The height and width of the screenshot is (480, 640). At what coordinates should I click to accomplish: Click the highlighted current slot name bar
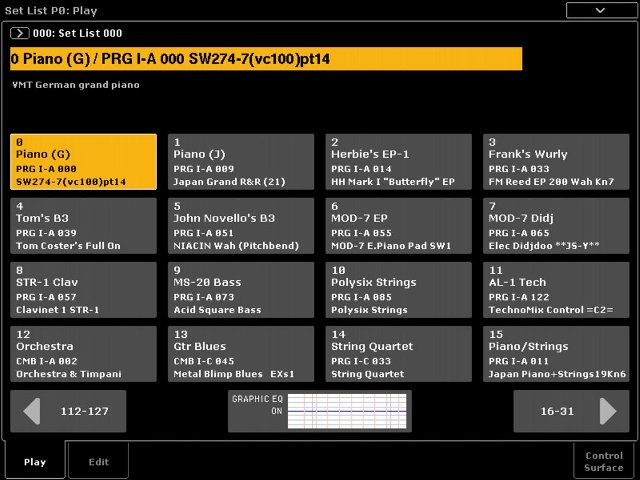click(x=265, y=59)
